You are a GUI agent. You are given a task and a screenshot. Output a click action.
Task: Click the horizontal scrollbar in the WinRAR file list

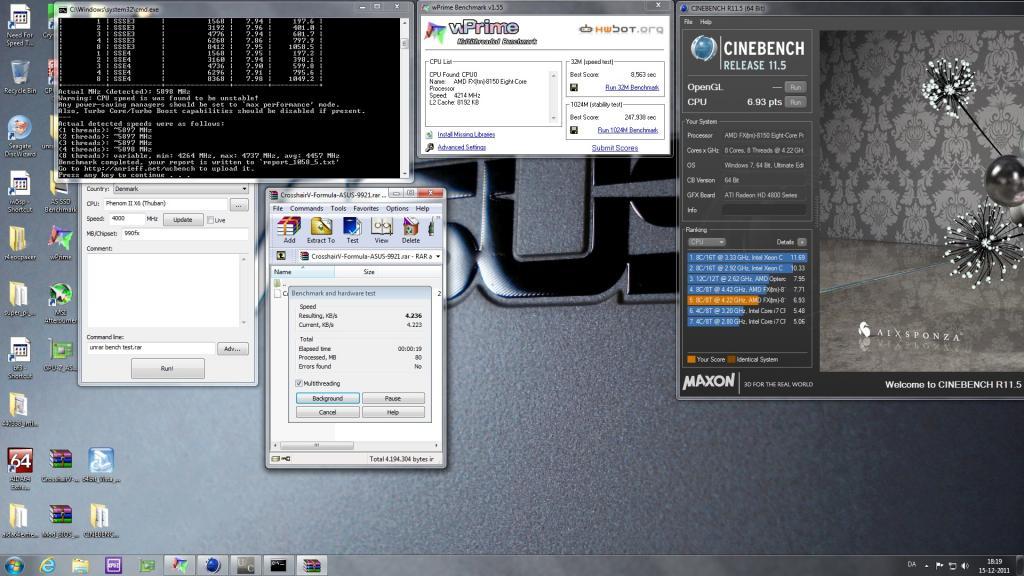(x=317, y=445)
